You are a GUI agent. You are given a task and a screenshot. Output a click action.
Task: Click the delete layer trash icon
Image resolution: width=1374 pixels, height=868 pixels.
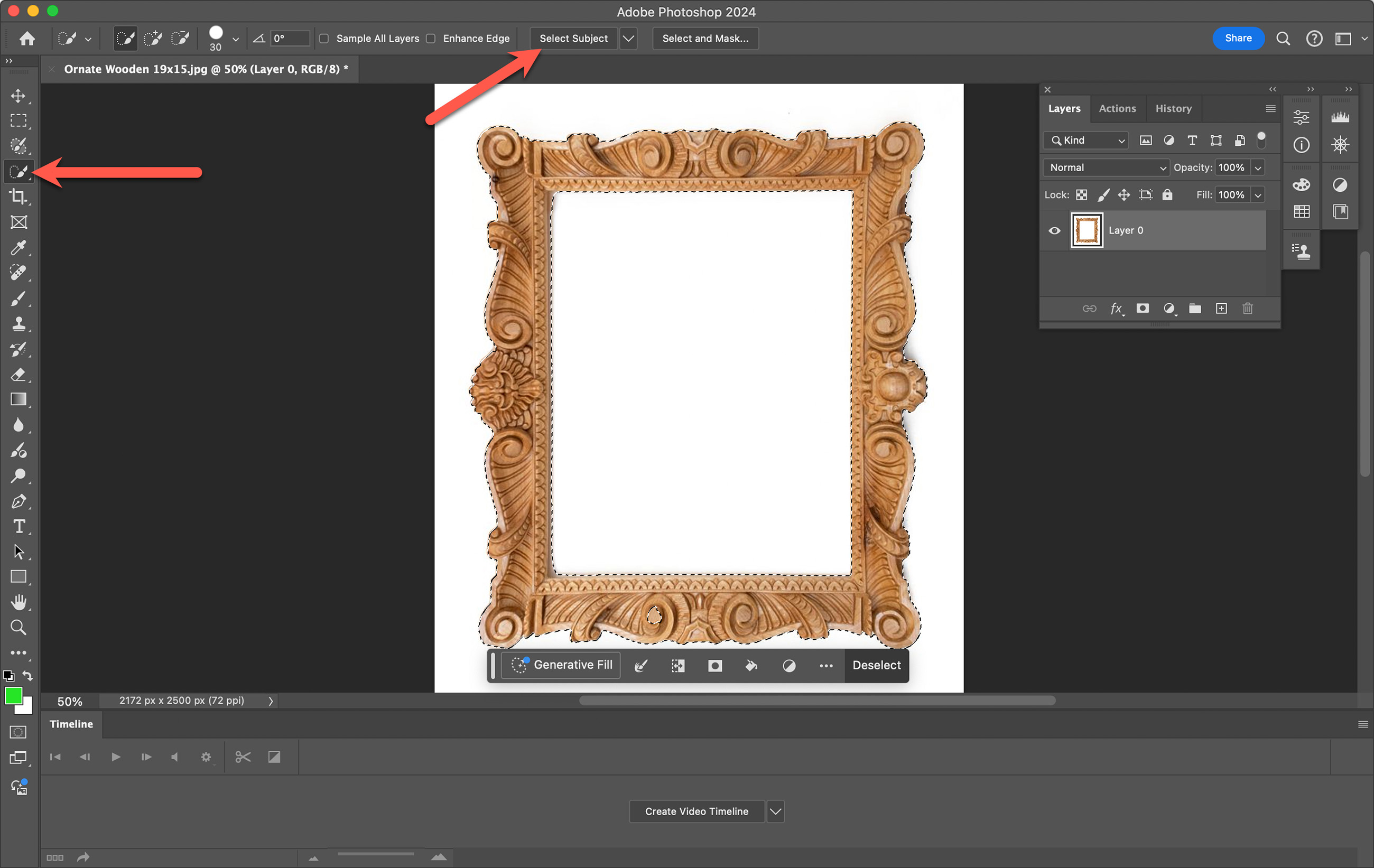[x=1247, y=309]
